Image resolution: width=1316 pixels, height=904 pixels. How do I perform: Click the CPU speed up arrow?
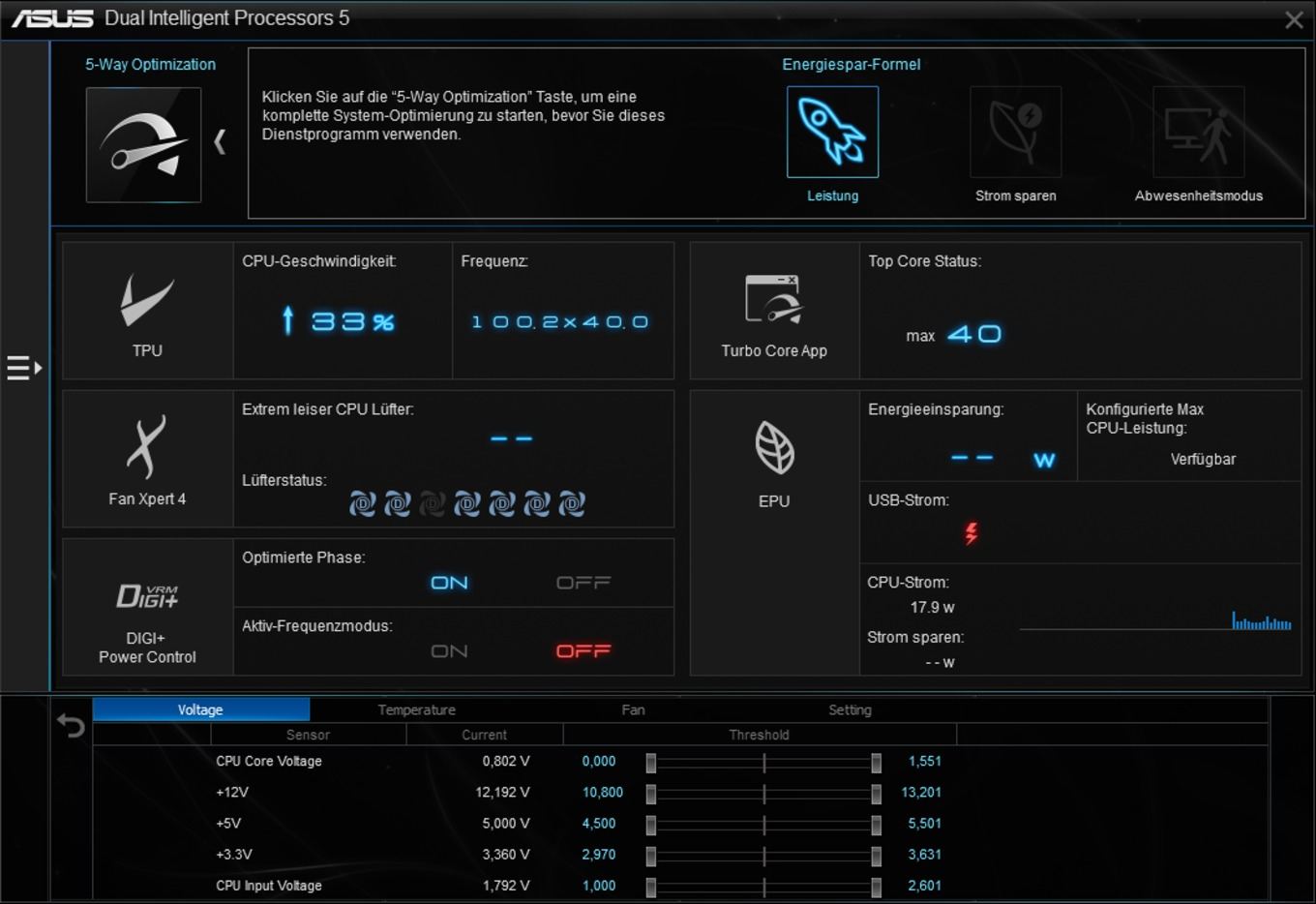(x=287, y=320)
